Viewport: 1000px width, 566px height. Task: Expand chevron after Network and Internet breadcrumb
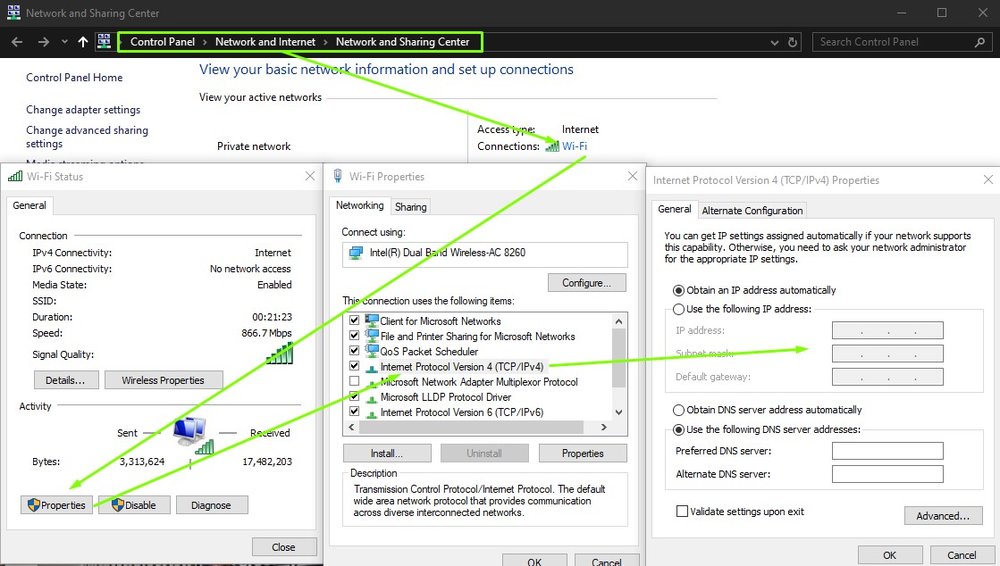pos(325,42)
